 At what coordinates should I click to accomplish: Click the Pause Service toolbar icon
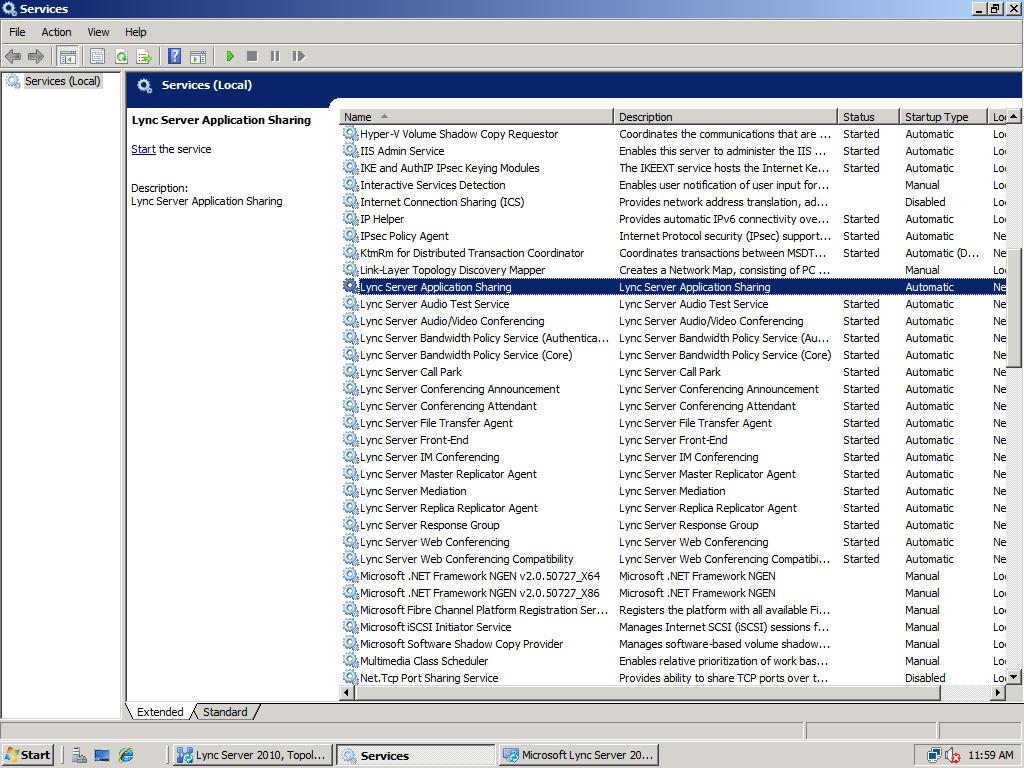point(275,56)
